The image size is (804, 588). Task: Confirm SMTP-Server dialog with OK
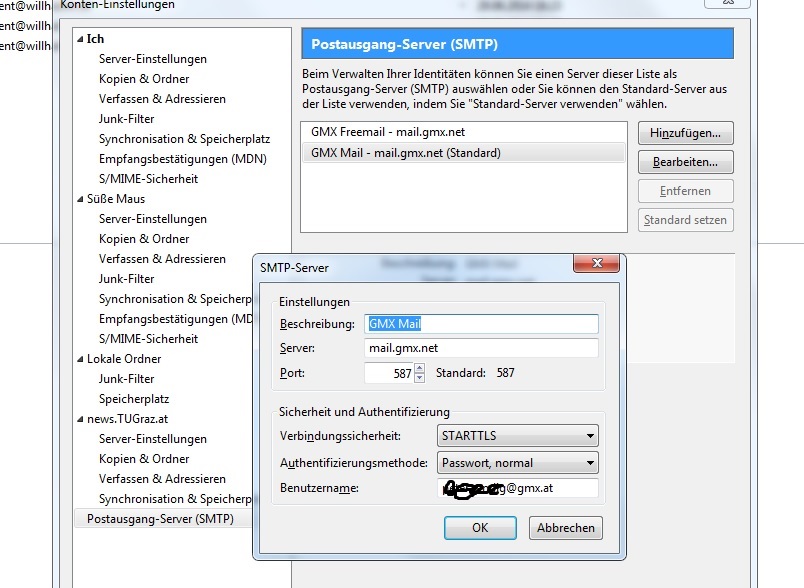click(480, 528)
